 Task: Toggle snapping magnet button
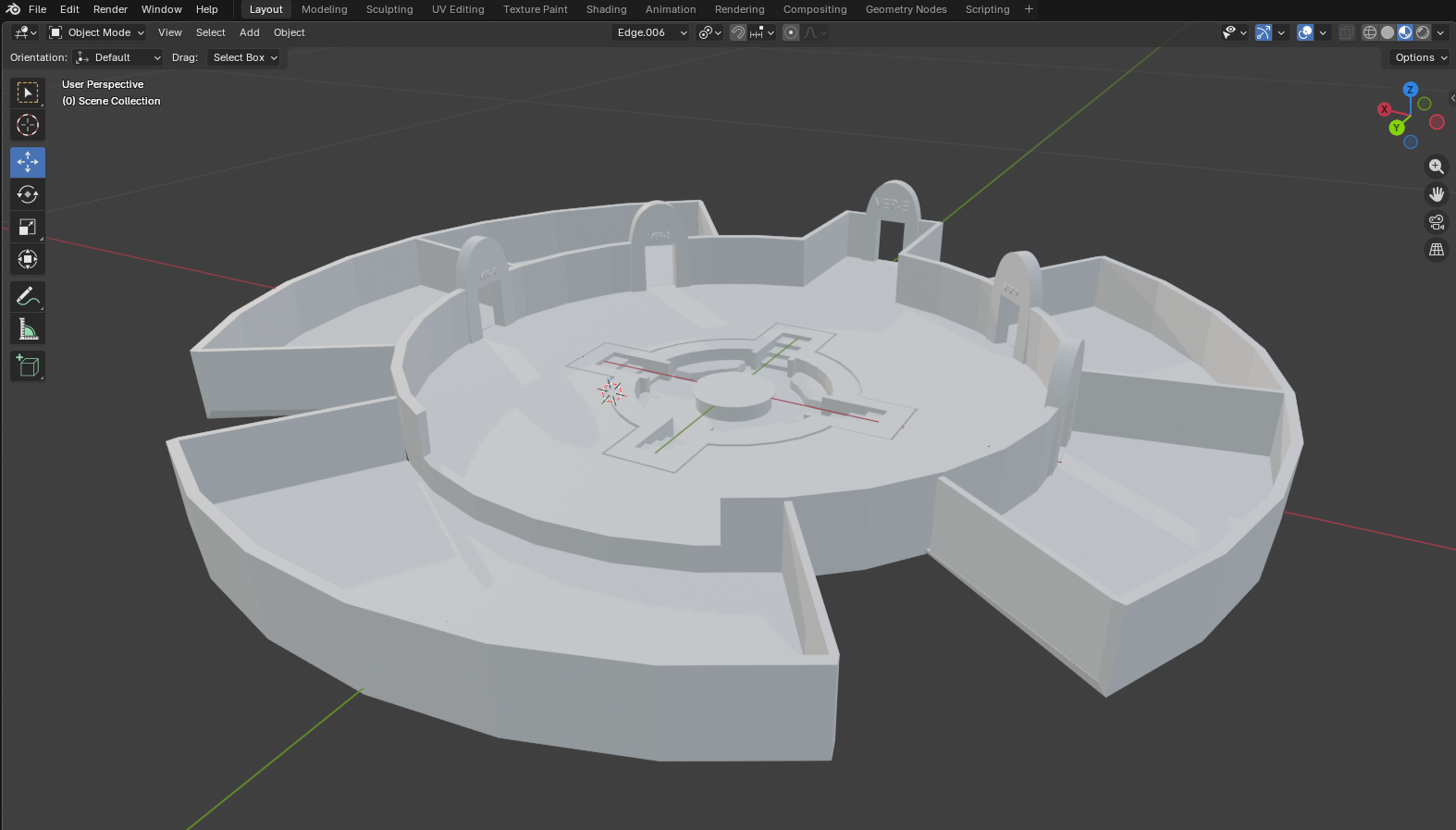[x=738, y=32]
